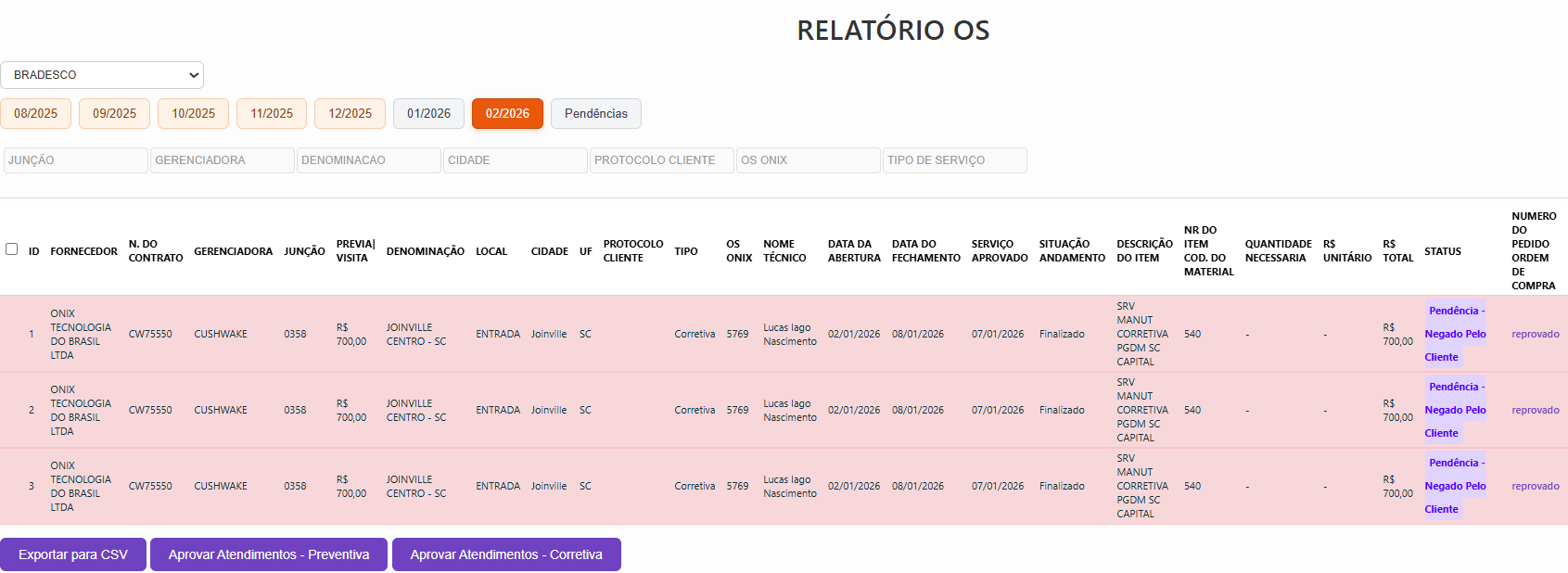Image resolution: width=1568 pixels, height=573 pixels.
Task: Select the 08/2025 month tab
Action: (x=36, y=113)
